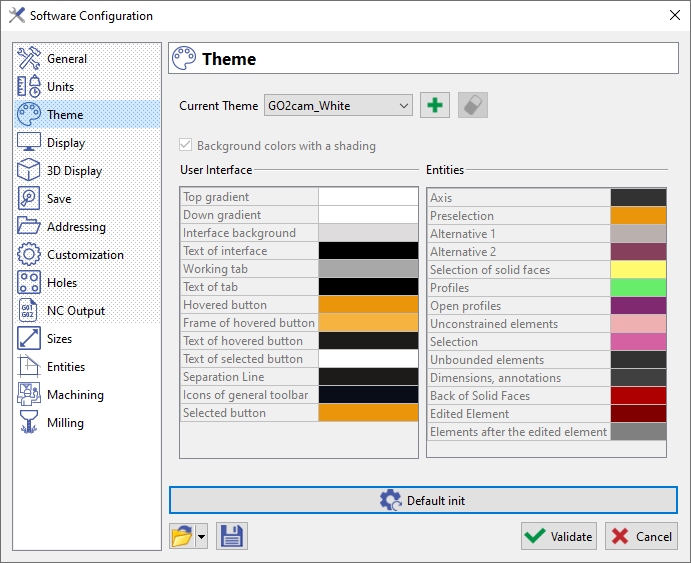The width and height of the screenshot is (691, 563).
Task: Select the Milling tool icon
Action: pos(29,423)
